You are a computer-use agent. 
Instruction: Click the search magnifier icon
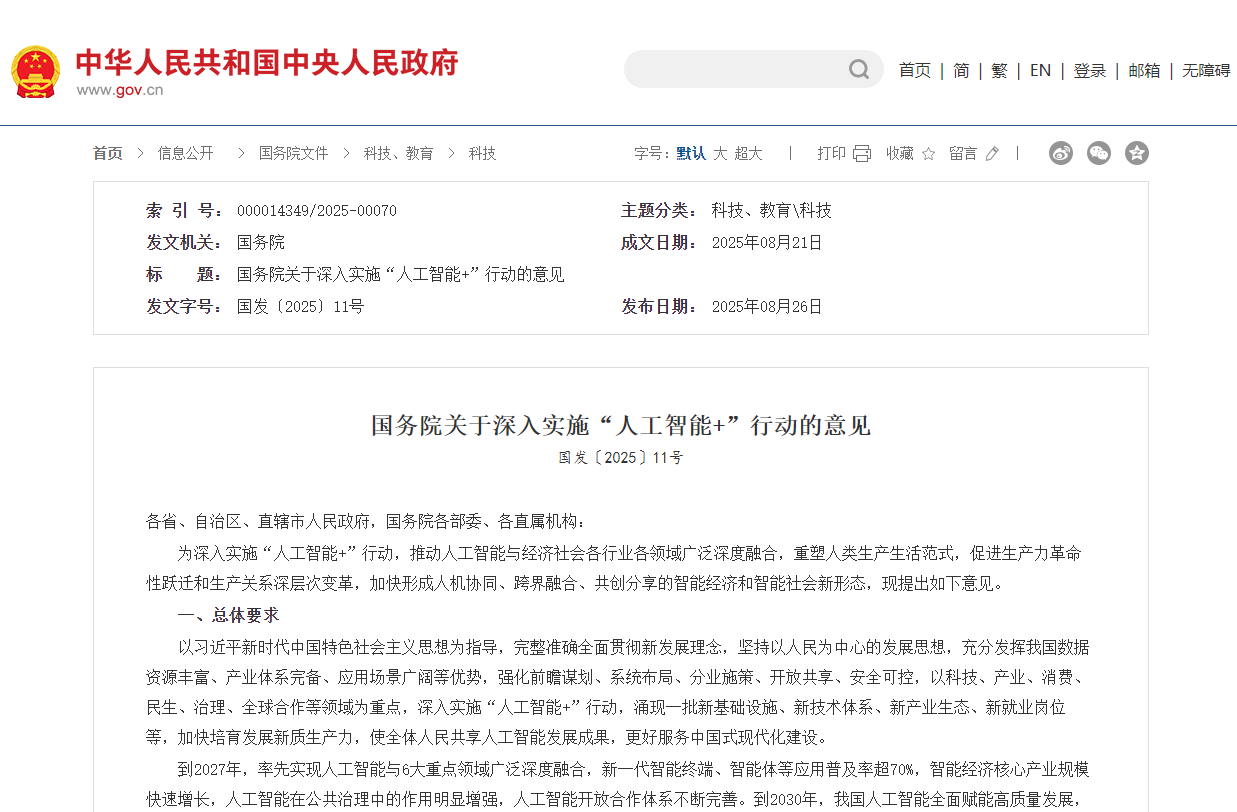(858, 69)
